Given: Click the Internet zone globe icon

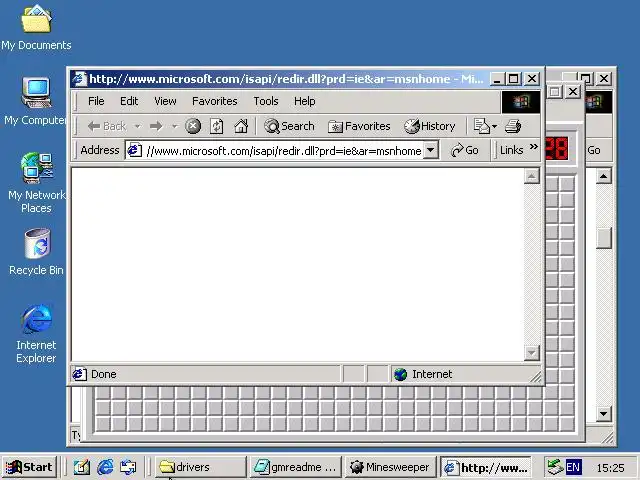Looking at the screenshot, I should pos(400,374).
